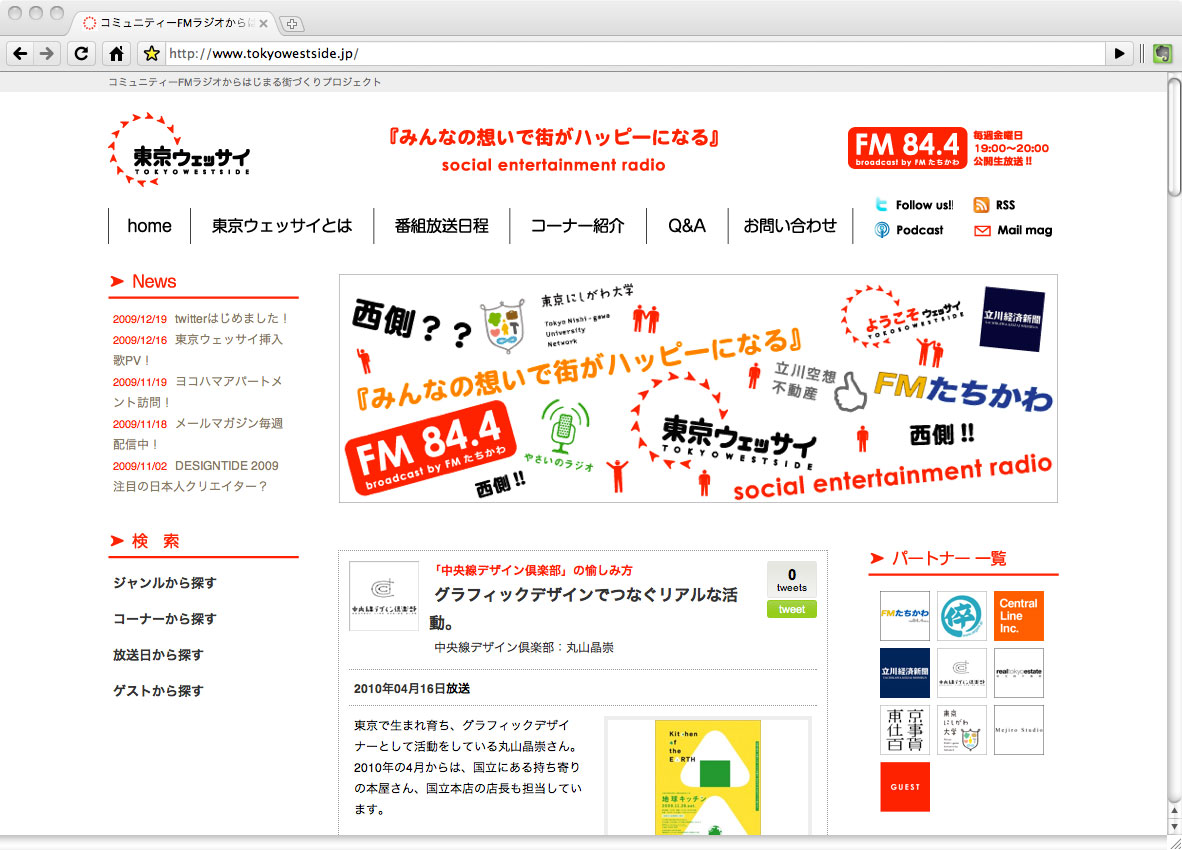Click the 中央線デザイン倶楽部 article thumbnail
The width and height of the screenshot is (1182, 850).
[x=384, y=596]
